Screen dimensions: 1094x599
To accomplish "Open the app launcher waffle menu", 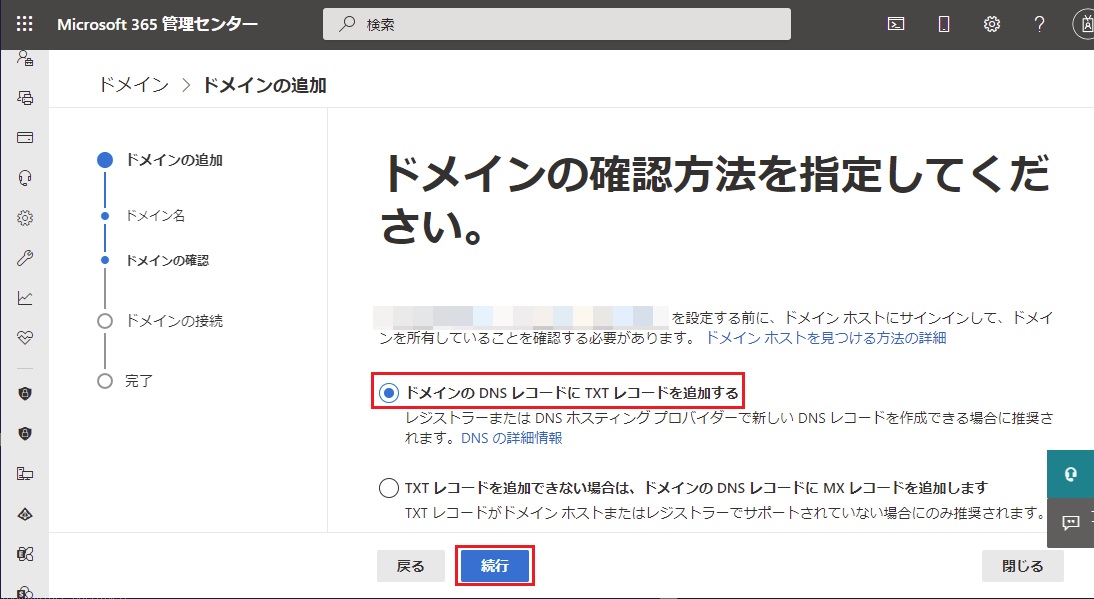I will pos(25,24).
